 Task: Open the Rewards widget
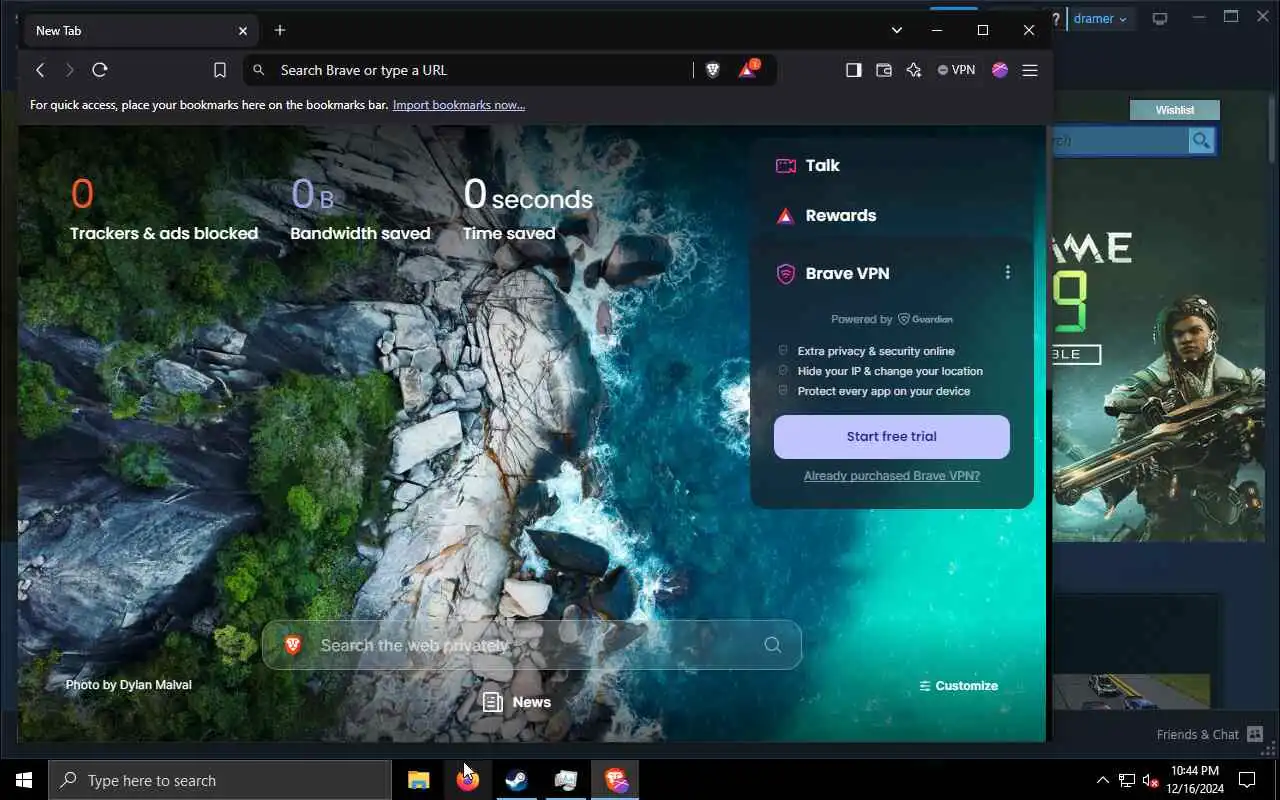pos(826,216)
